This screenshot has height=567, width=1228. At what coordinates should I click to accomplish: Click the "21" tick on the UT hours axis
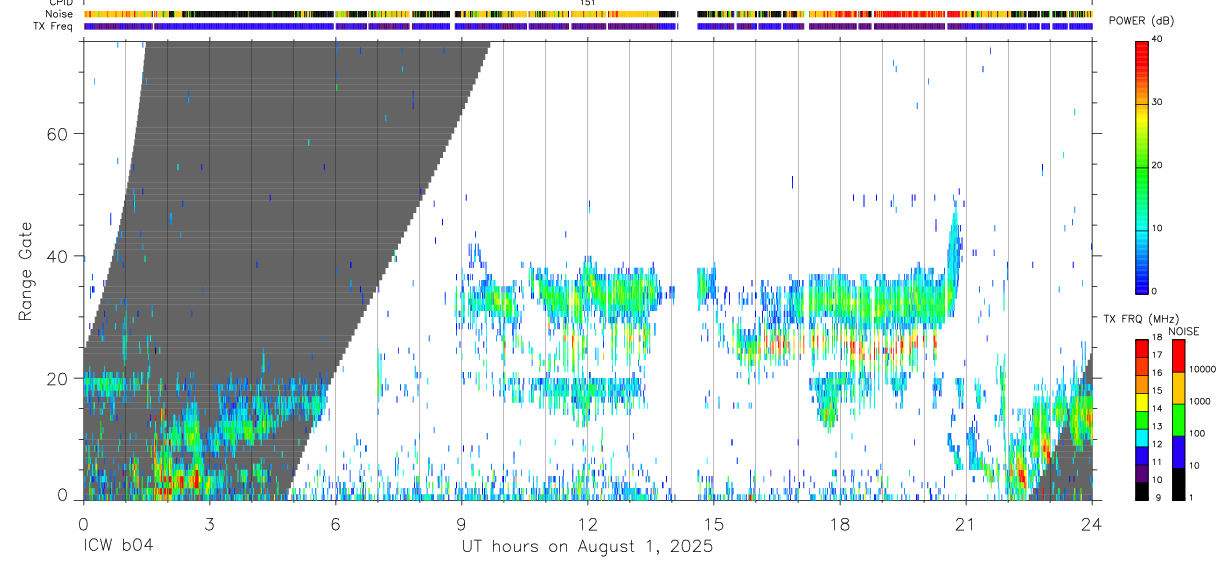tap(966, 524)
